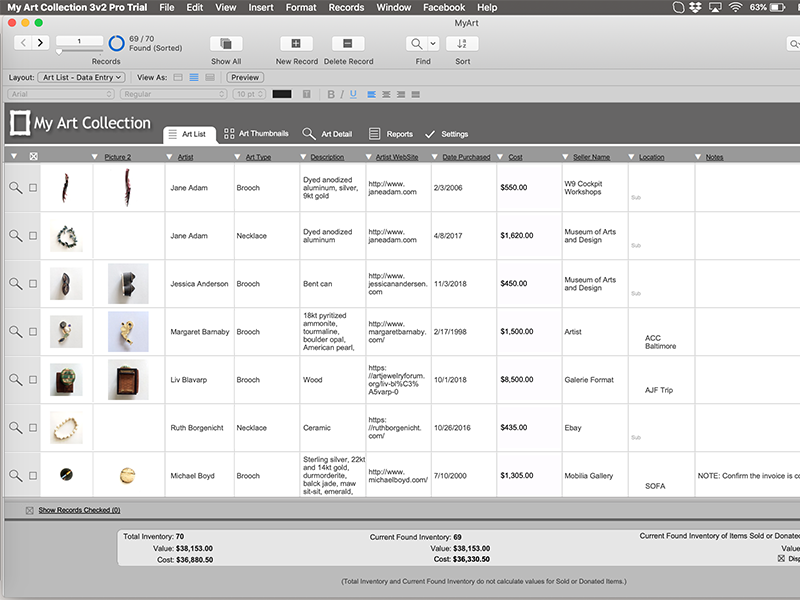Click the My Art Collection frame logo
The image size is (800, 600).
pos(20,123)
